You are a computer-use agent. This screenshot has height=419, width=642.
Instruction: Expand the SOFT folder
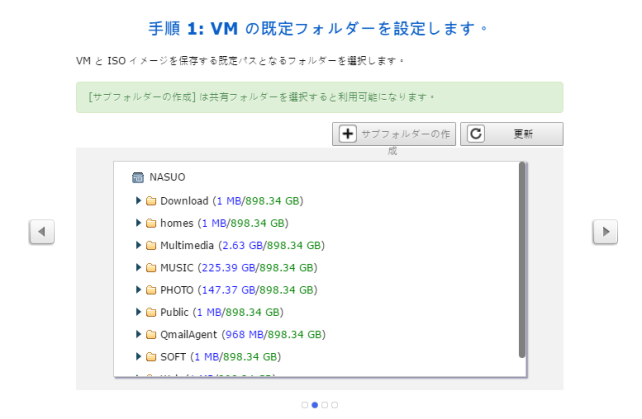[138, 356]
